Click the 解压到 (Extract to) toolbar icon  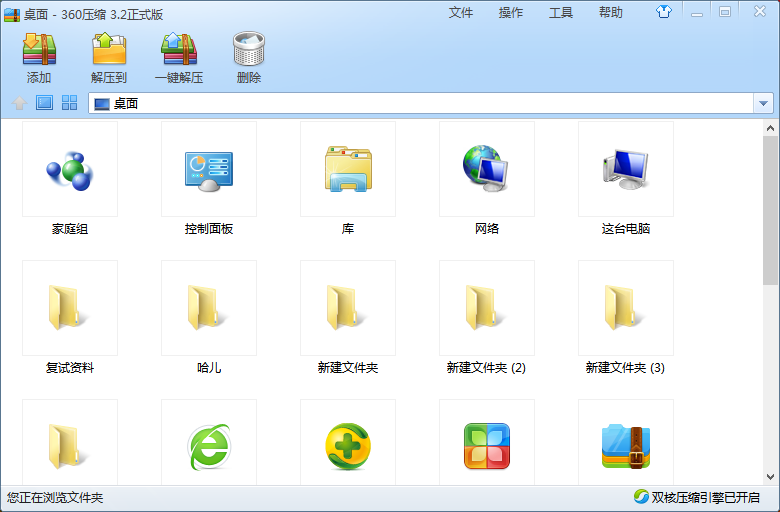pyautogui.click(x=109, y=49)
